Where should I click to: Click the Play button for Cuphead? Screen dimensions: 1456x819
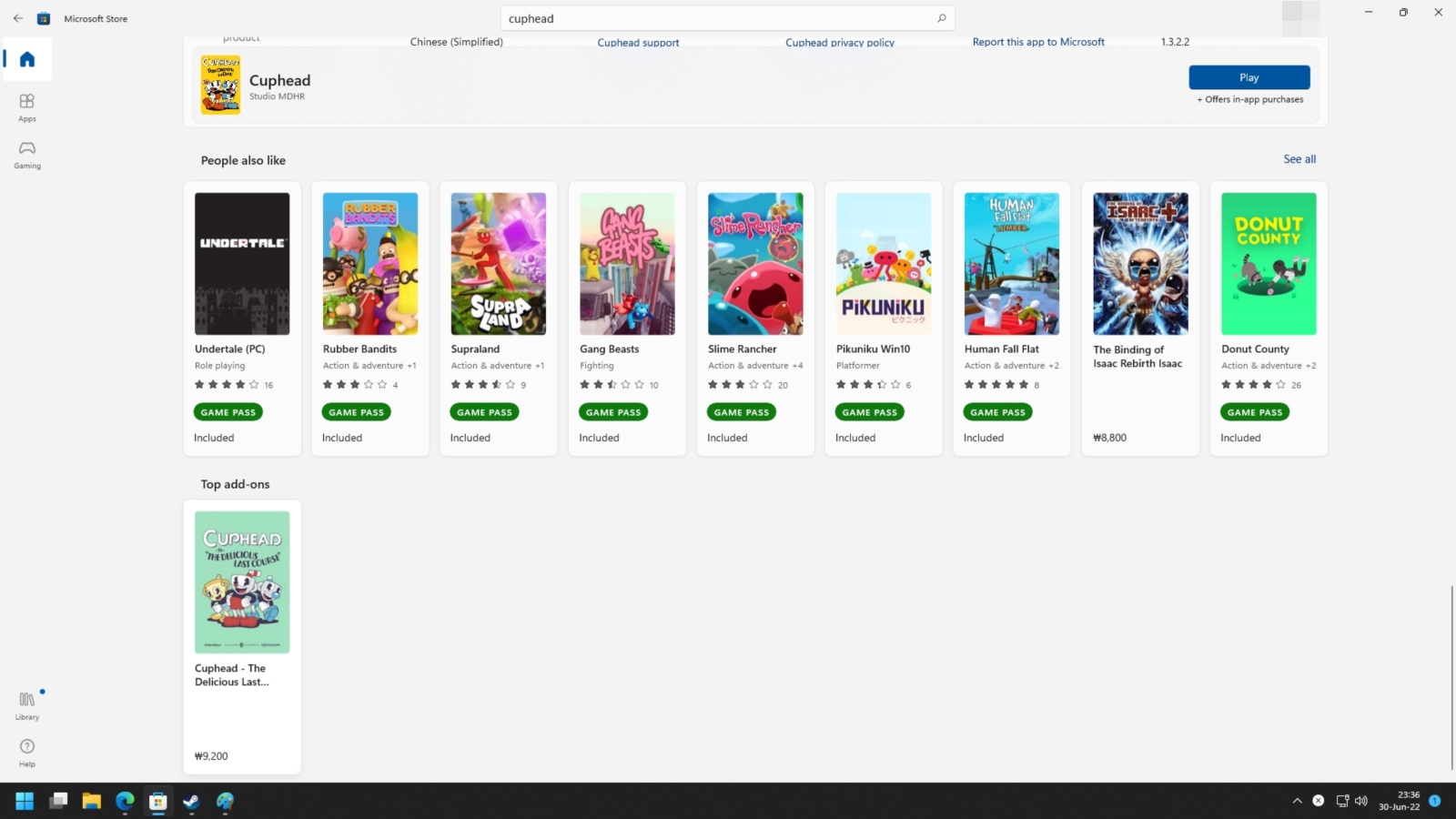(x=1249, y=77)
